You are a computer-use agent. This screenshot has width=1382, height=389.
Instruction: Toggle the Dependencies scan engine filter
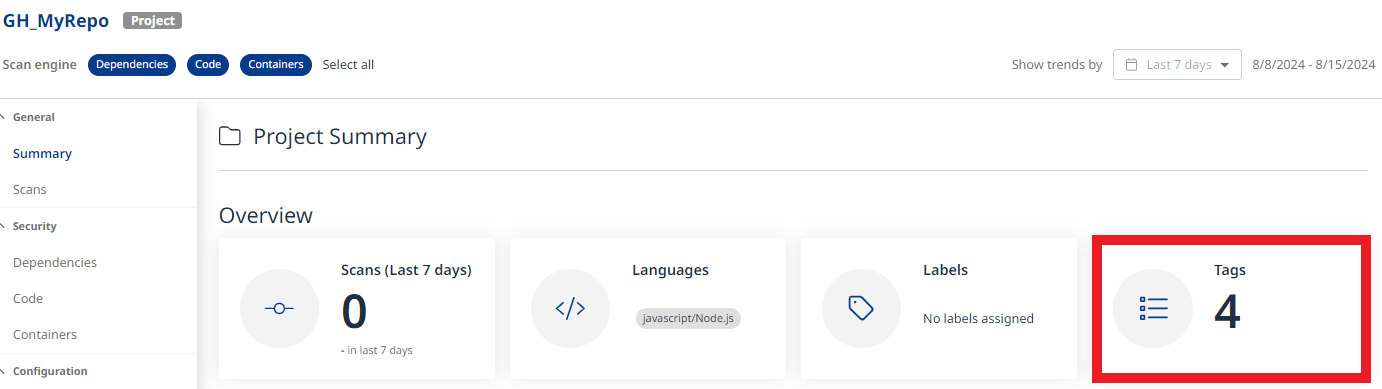pos(132,65)
